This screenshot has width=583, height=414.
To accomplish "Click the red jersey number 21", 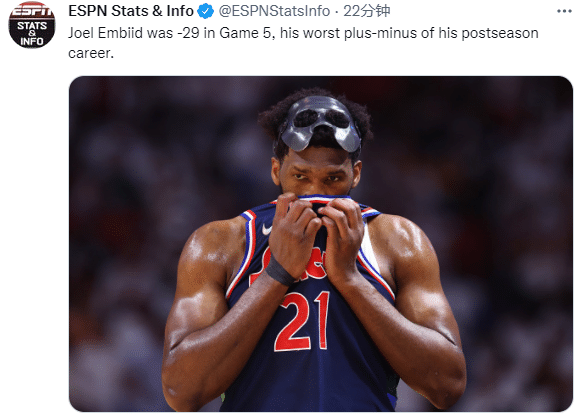I will [x=302, y=322].
